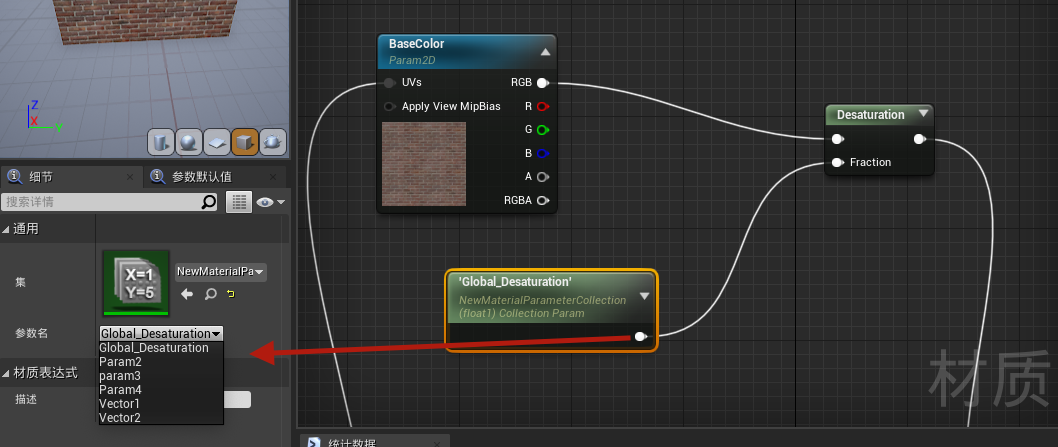Collapse the BaseColor node arrow
Screen dimensions: 1058x447
pyautogui.click(x=545, y=51)
